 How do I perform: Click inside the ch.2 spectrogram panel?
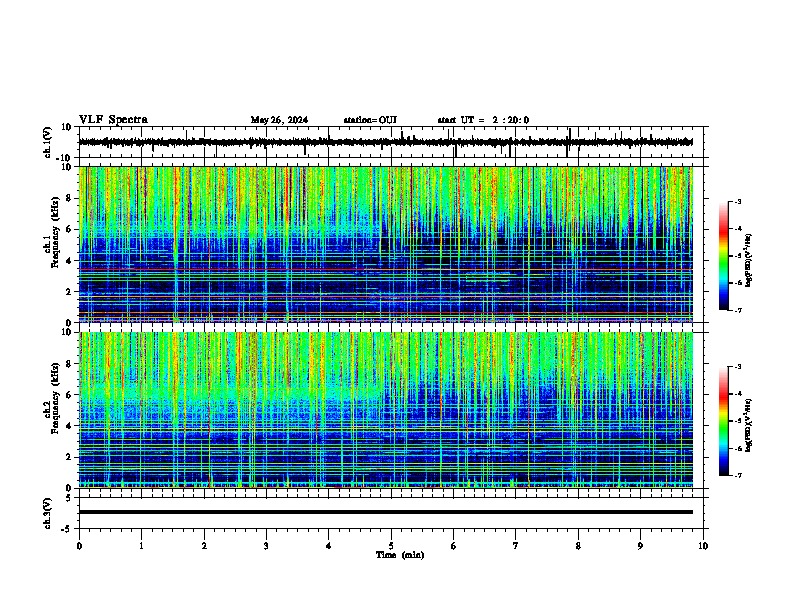[386, 410]
